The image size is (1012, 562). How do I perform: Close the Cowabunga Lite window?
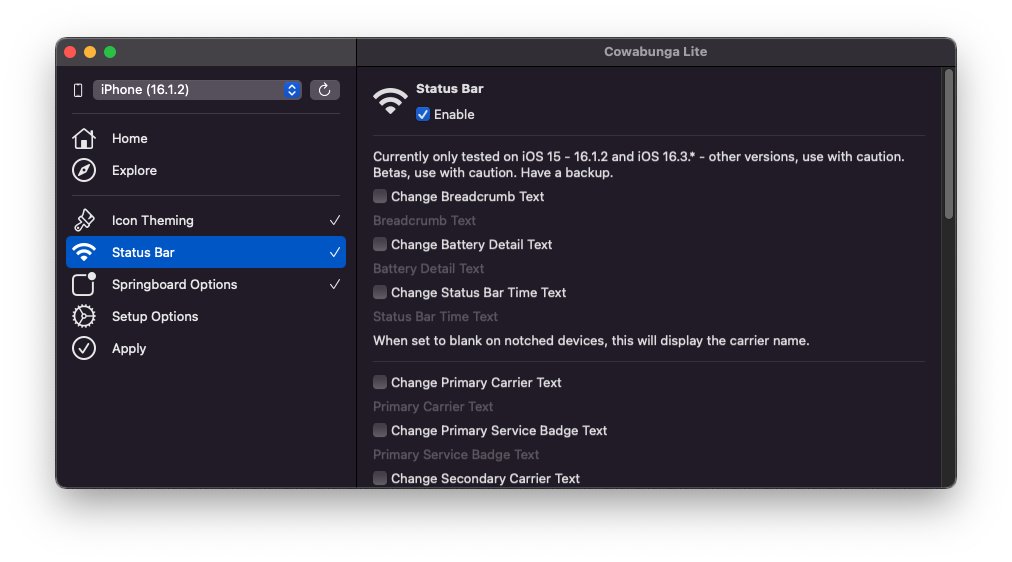(x=70, y=52)
